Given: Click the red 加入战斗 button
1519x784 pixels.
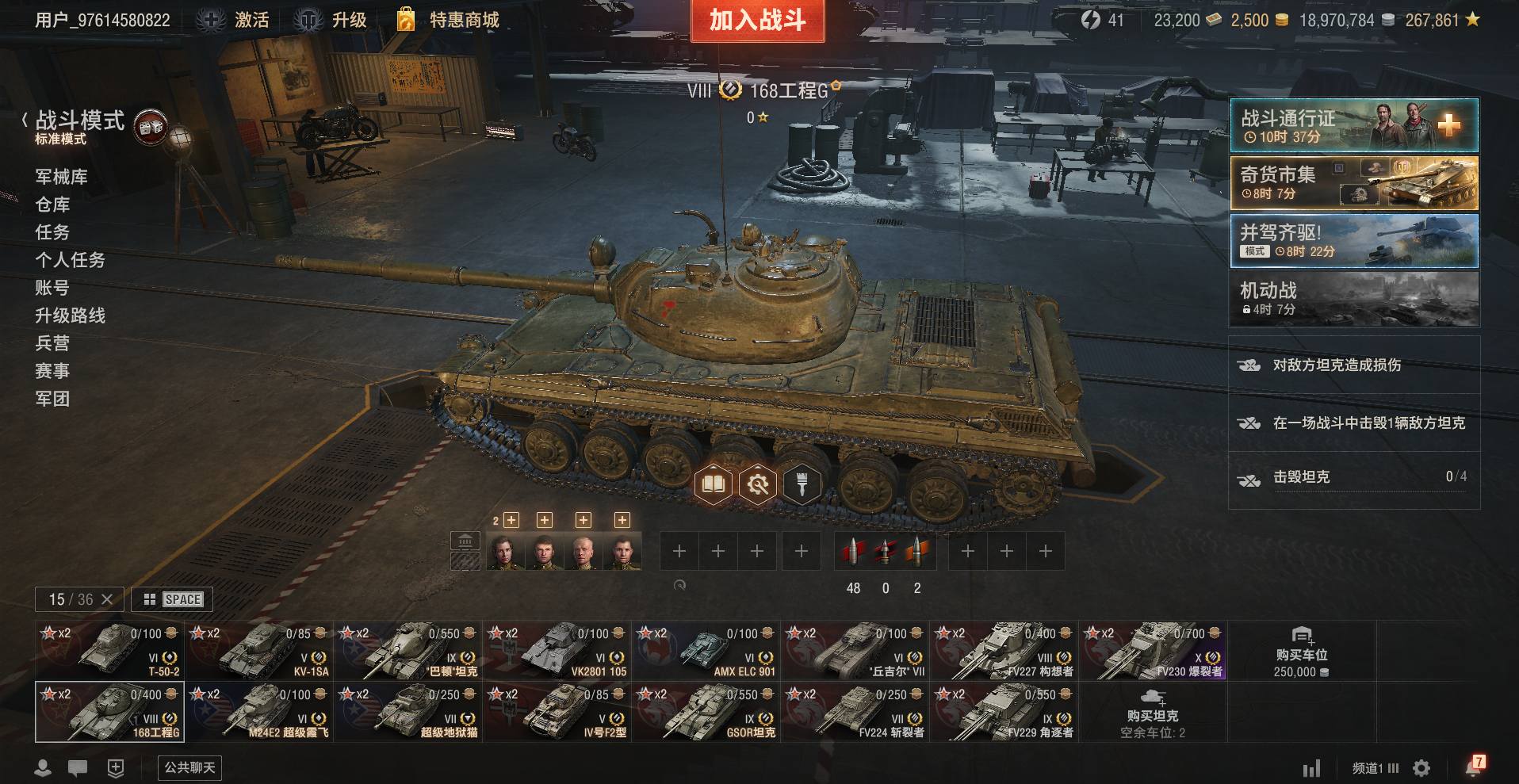Looking at the screenshot, I should [x=758, y=21].
